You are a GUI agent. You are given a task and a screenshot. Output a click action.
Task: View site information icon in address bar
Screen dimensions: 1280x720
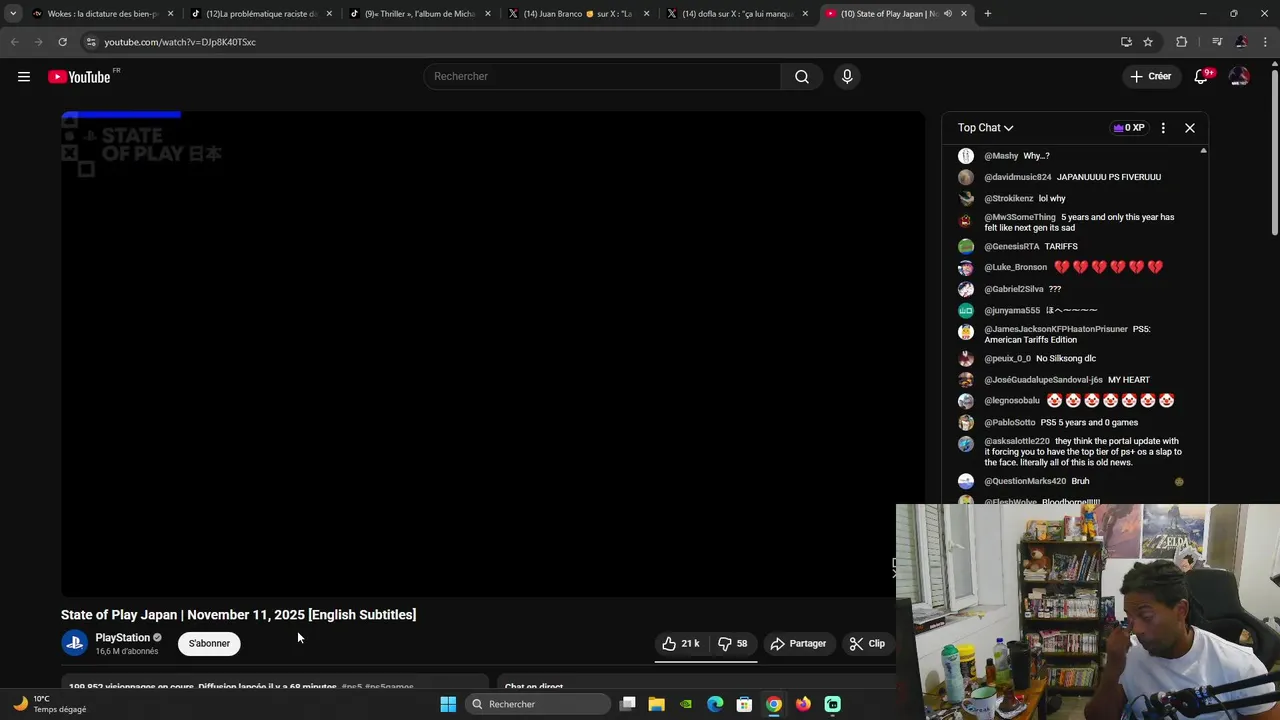91,42
